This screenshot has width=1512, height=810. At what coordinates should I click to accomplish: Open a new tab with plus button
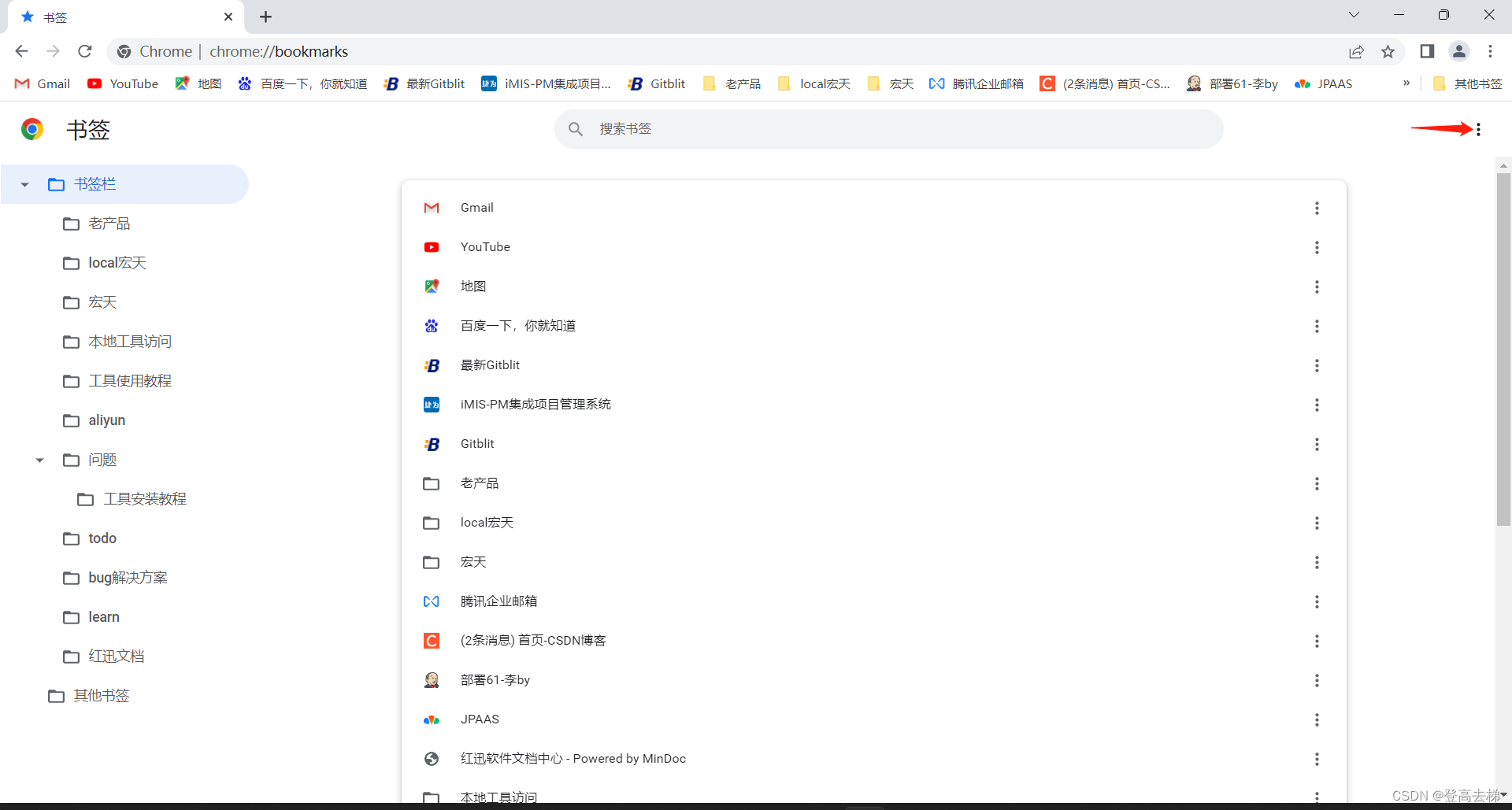(266, 17)
